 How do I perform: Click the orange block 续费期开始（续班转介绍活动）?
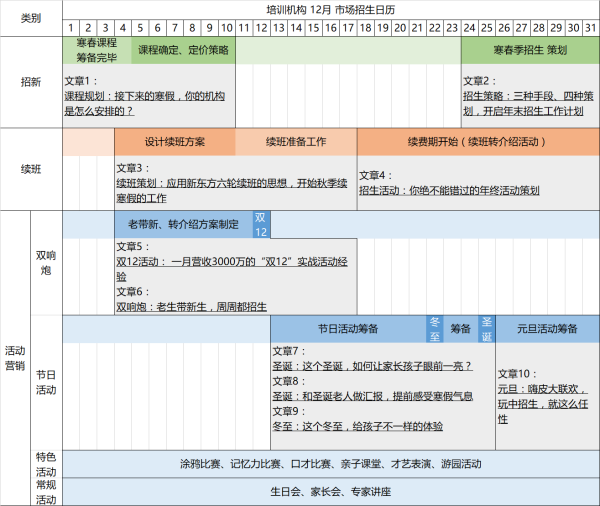[x=478, y=142]
